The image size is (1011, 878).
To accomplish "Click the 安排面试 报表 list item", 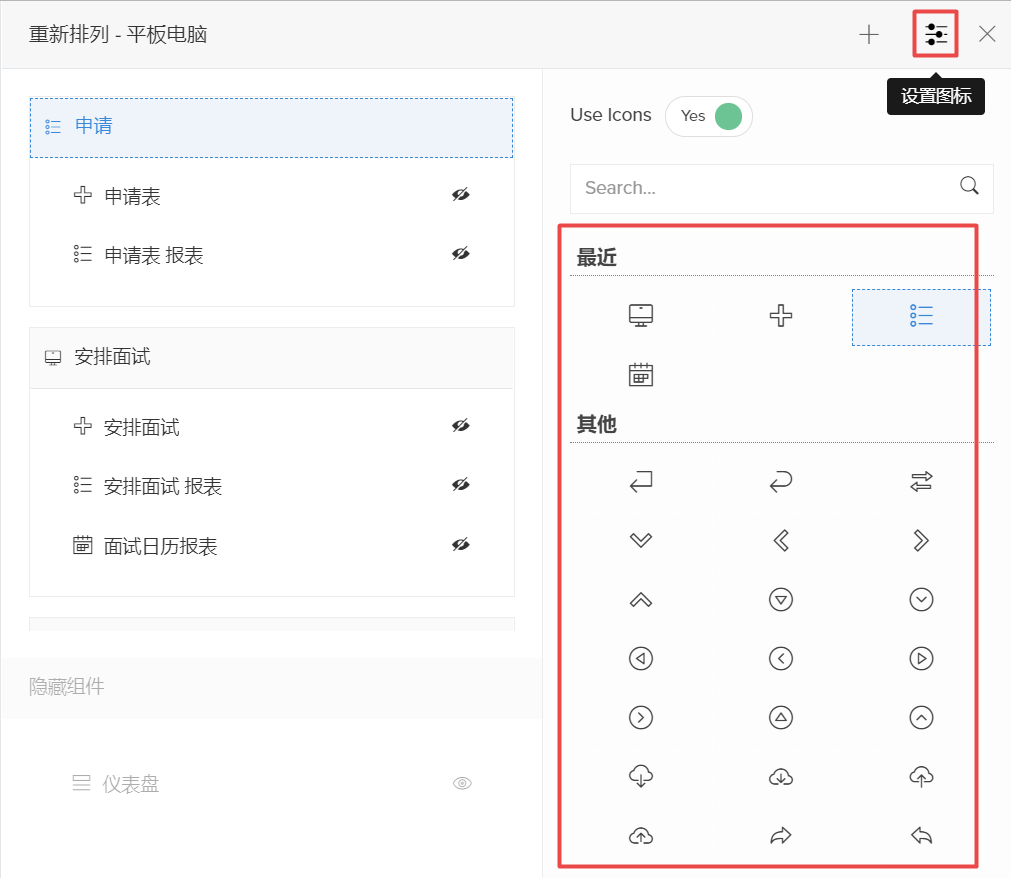I will (x=163, y=487).
